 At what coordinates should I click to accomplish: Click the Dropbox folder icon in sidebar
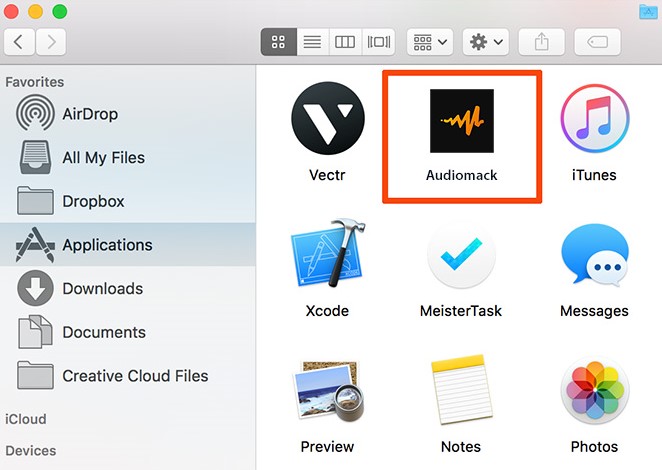coord(35,201)
